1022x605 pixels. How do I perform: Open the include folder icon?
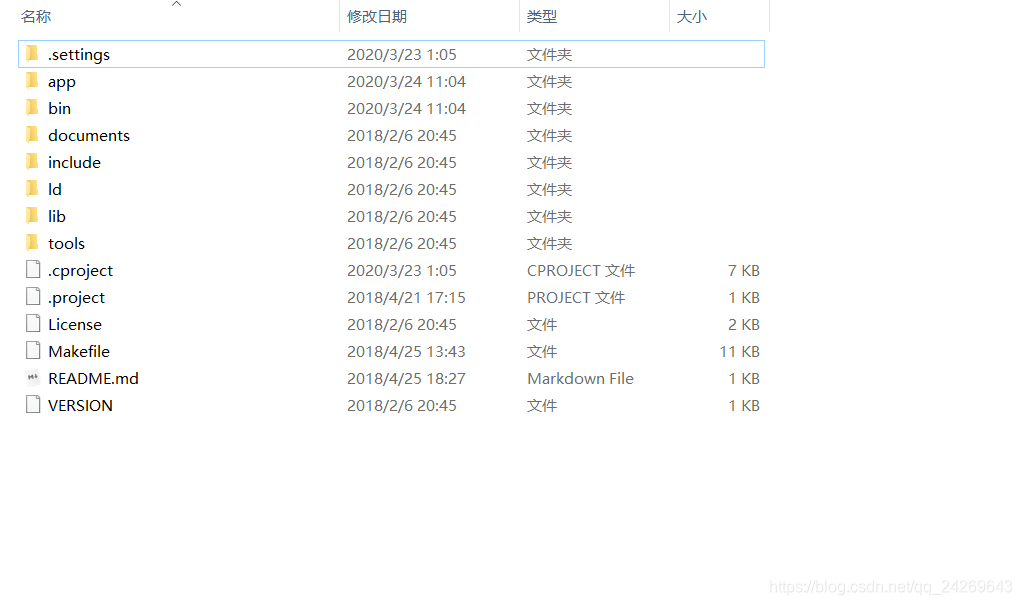[31, 162]
